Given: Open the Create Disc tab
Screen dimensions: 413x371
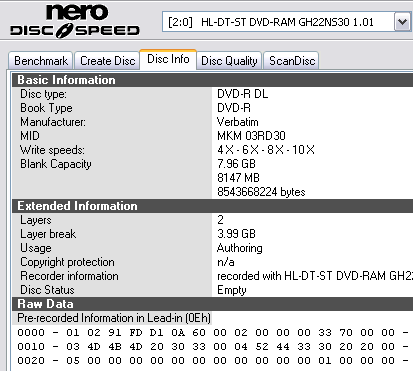Looking at the screenshot, I should (107, 61).
